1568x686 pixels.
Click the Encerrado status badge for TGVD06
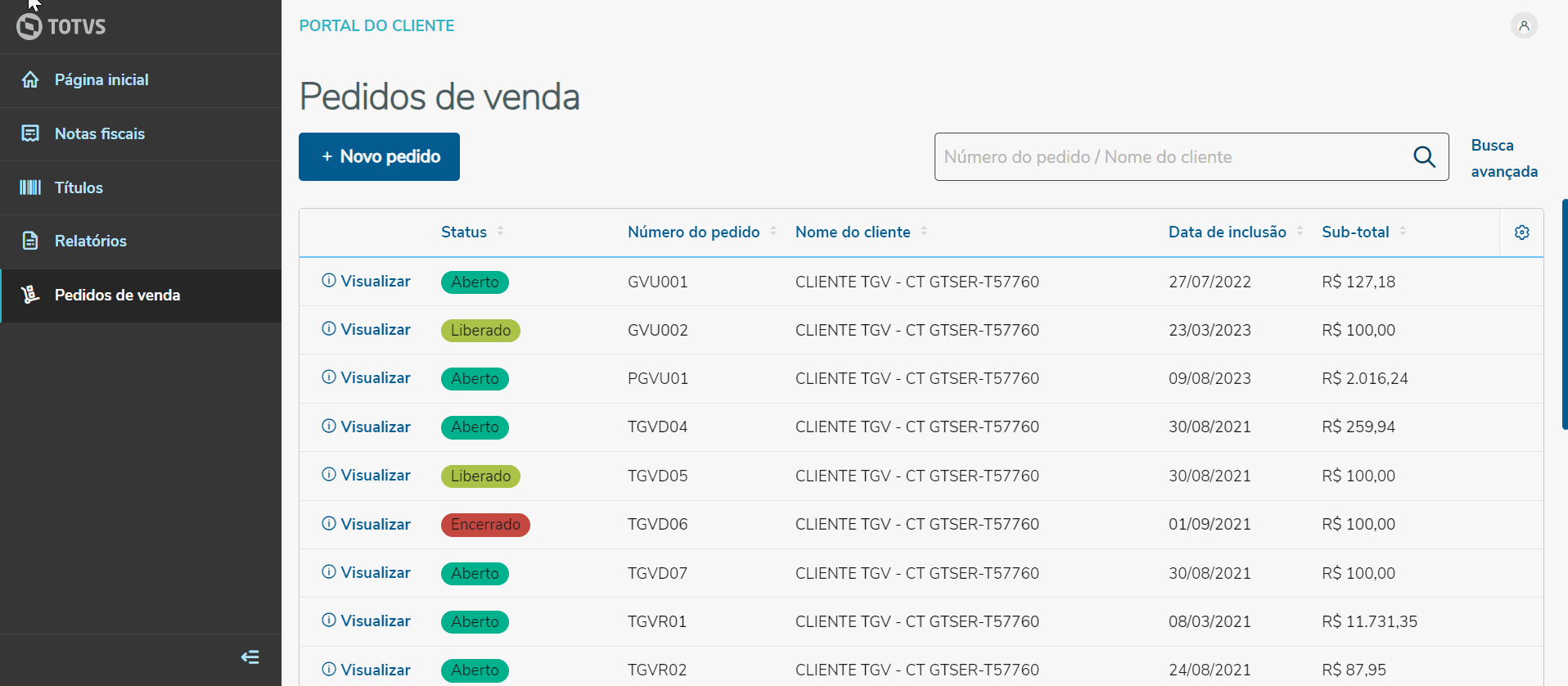(x=485, y=525)
